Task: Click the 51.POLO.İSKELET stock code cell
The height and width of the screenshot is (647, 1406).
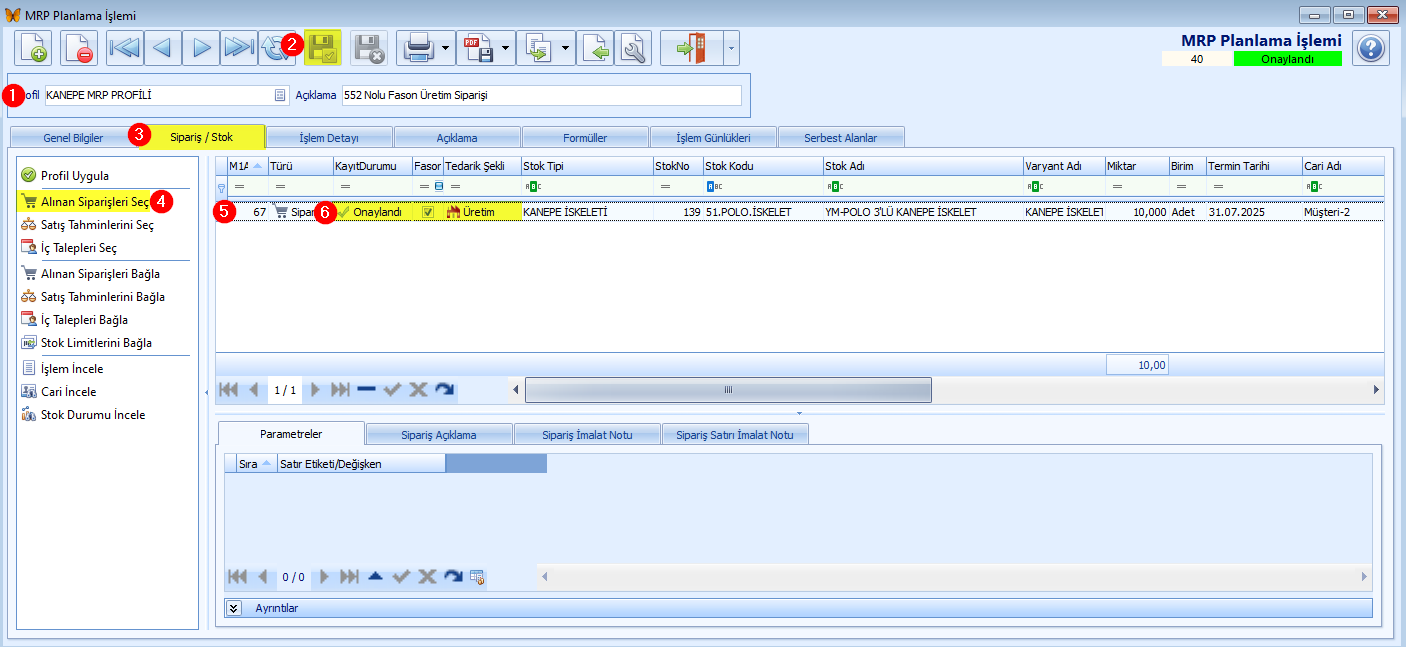Action: (763, 212)
